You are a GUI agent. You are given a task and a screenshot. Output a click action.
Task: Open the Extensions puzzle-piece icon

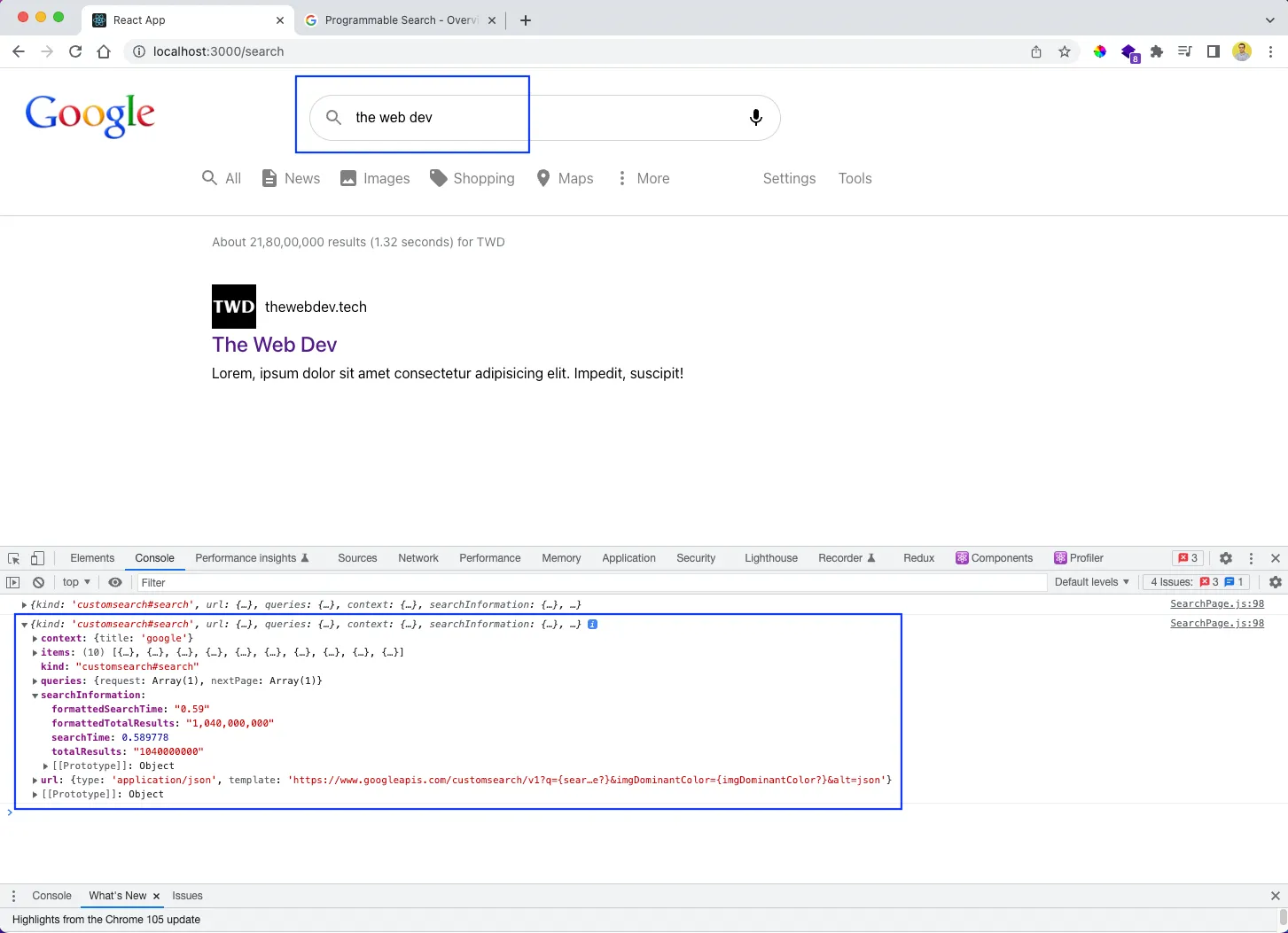(1157, 51)
